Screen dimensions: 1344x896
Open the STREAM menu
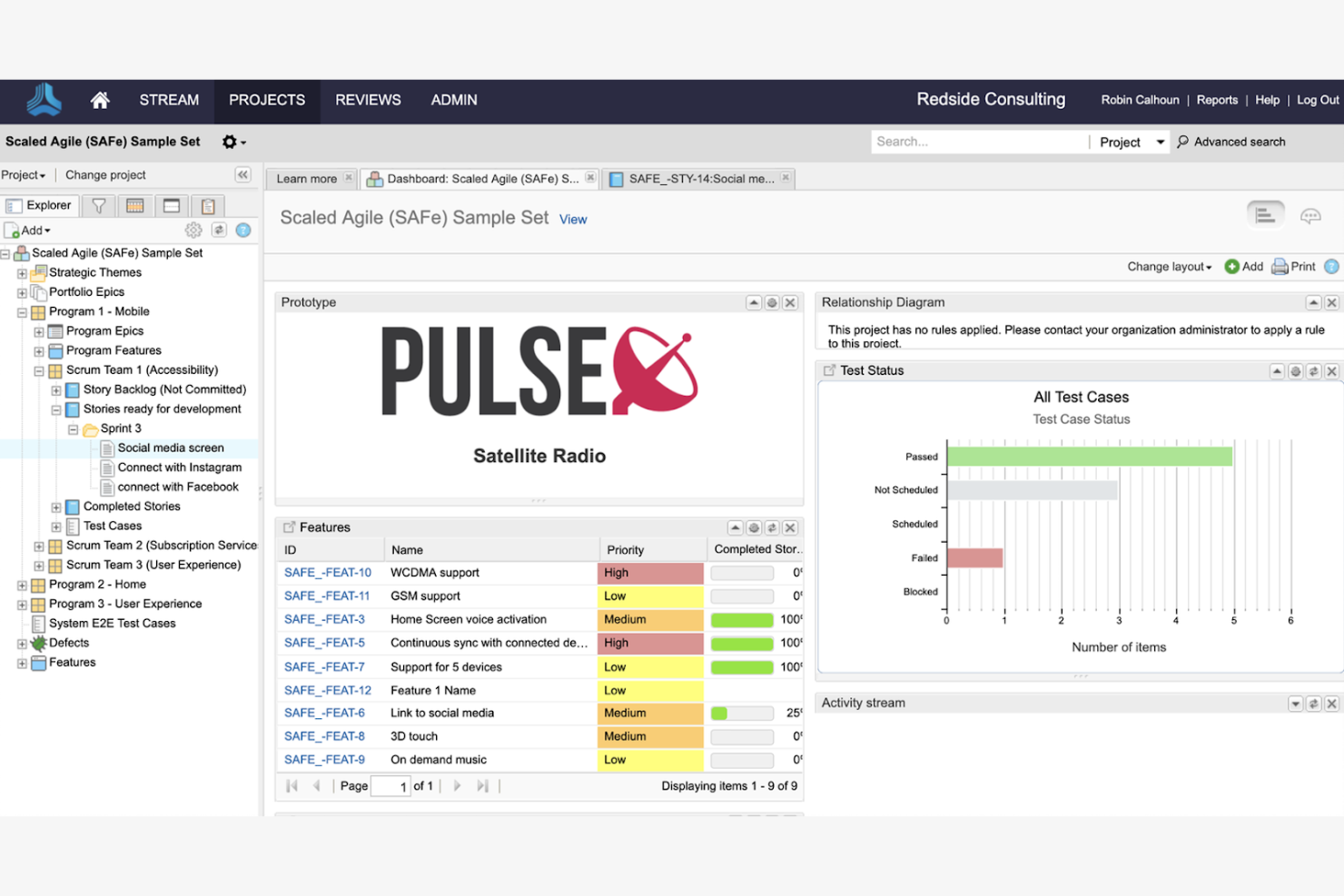[169, 100]
